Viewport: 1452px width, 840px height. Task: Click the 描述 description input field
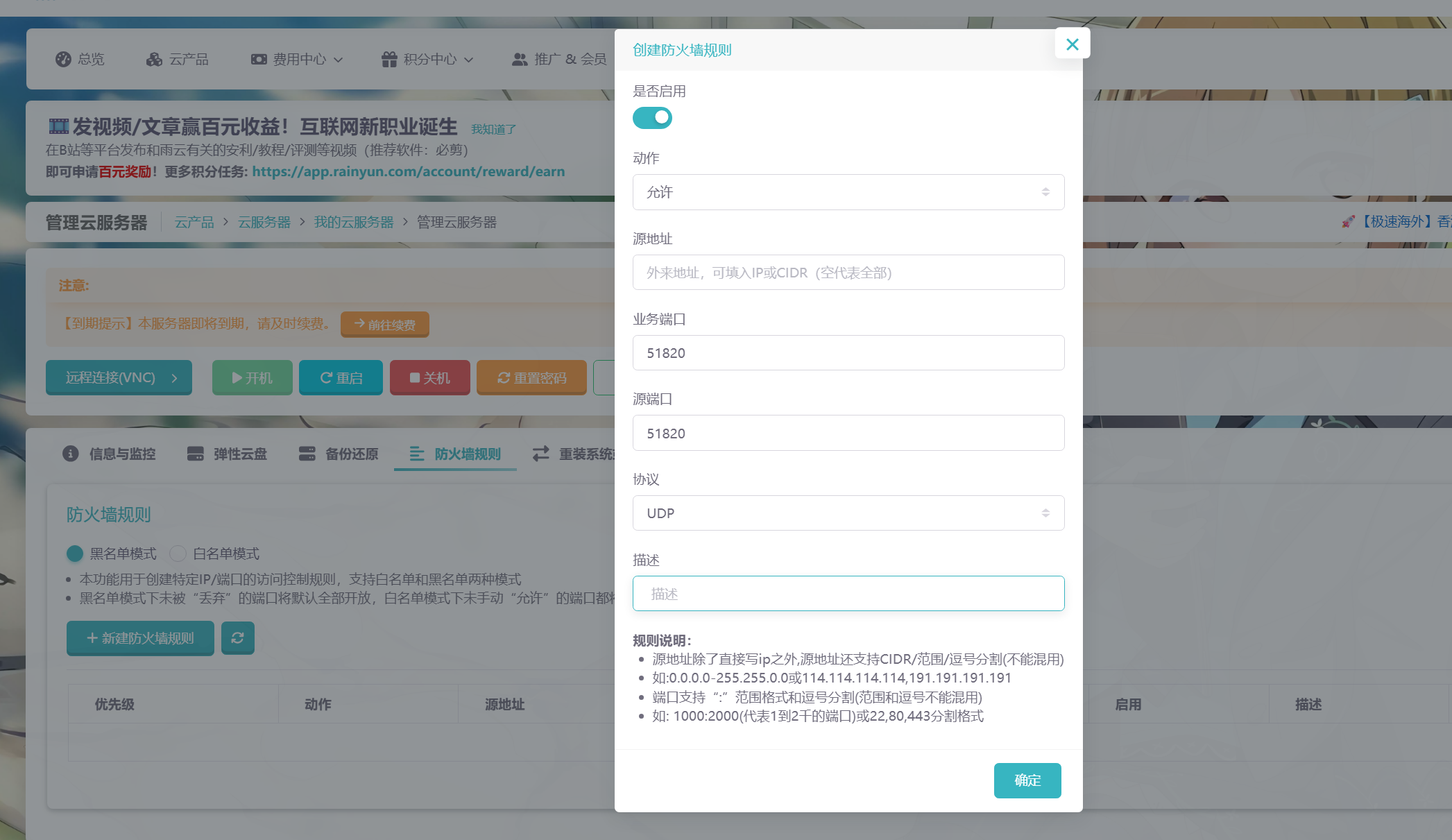click(x=848, y=593)
